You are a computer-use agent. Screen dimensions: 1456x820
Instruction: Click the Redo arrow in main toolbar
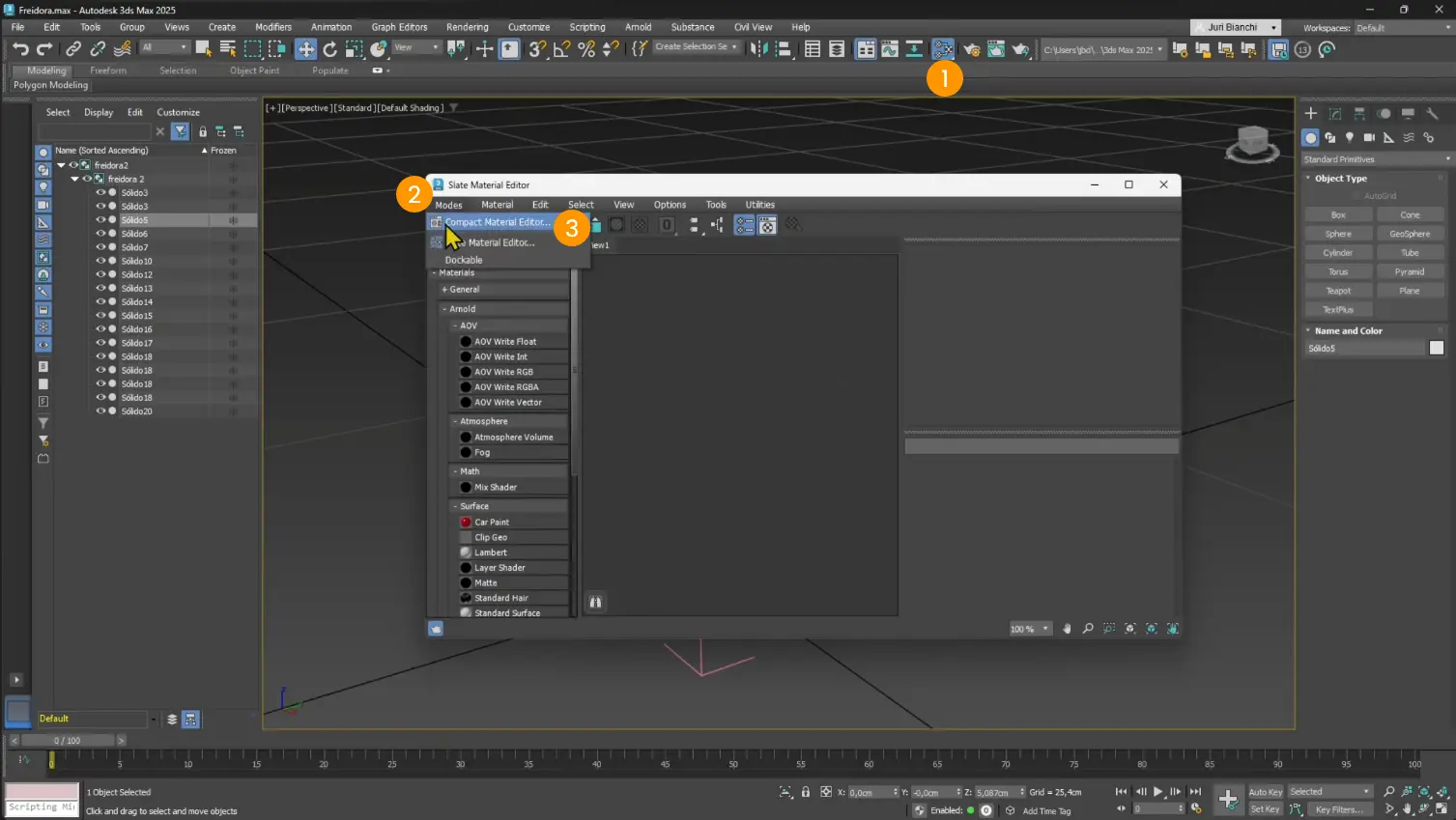tap(44, 49)
